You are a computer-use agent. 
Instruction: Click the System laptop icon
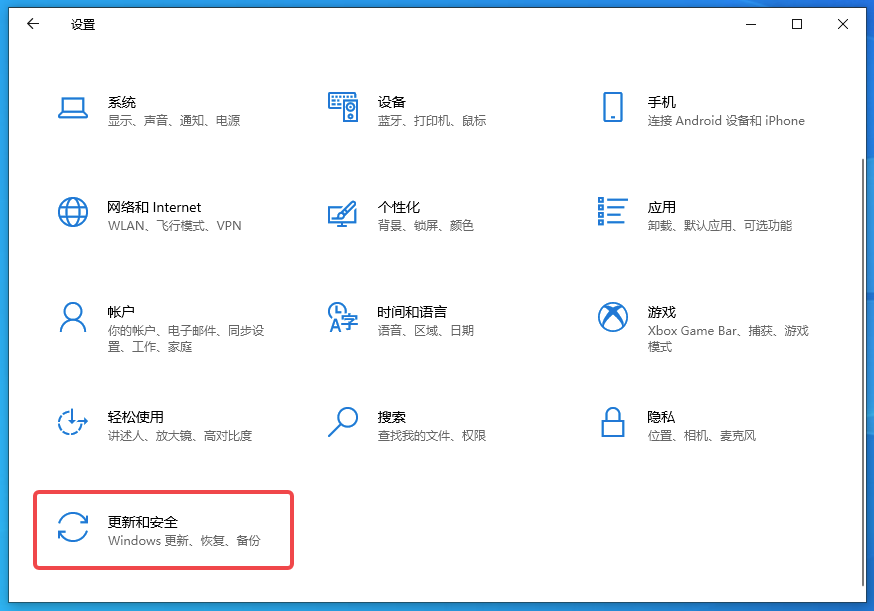coord(72,108)
